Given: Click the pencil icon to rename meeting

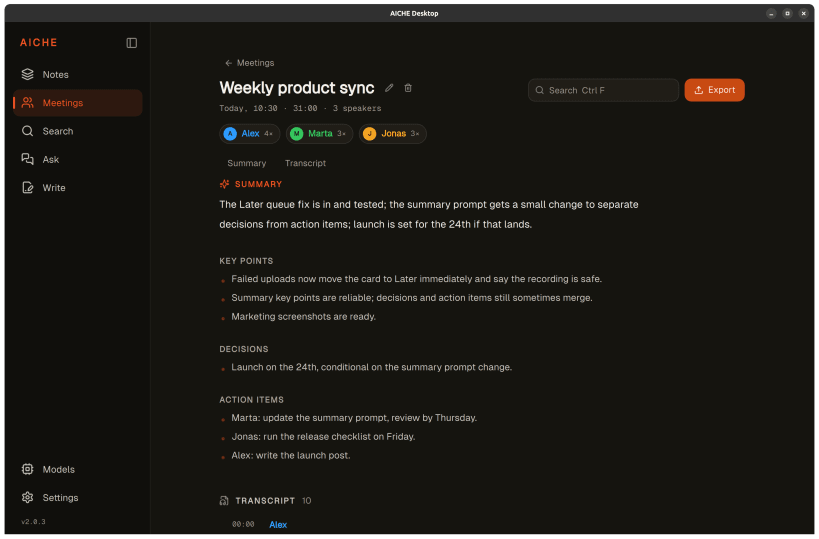Looking at the screenshot, I should 389,88.
